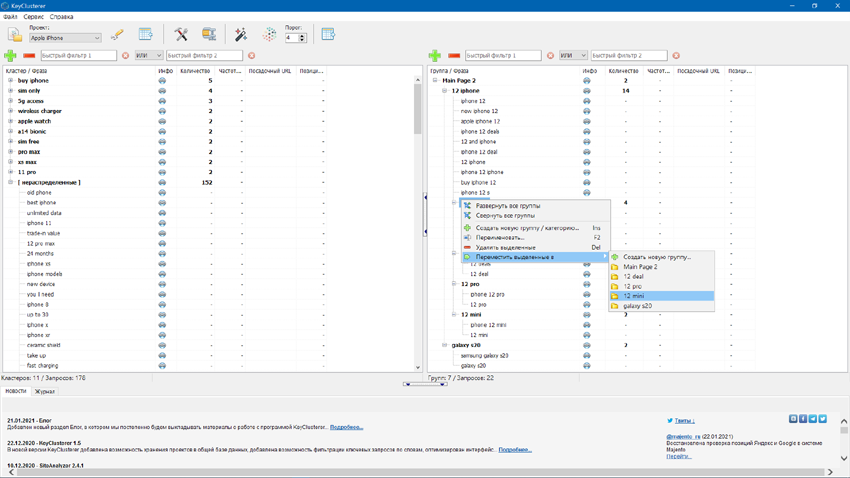The width and height of the screenshot is (850, 478).
Task: Click the rightmost table export toolbar icon
Action: point(328,34)
